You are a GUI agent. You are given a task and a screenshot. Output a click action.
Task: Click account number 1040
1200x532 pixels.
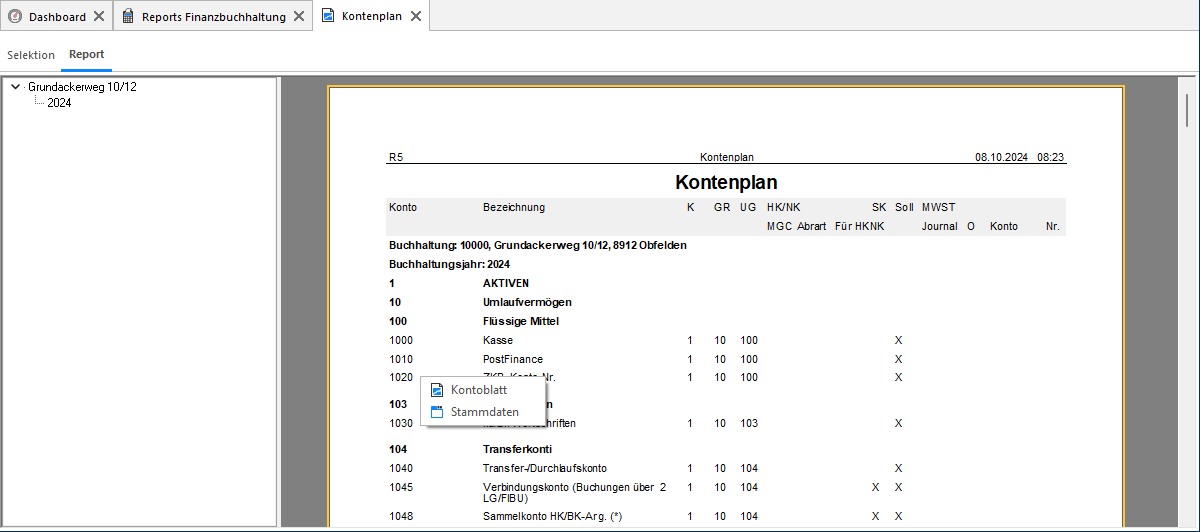(x=400, y=468)
